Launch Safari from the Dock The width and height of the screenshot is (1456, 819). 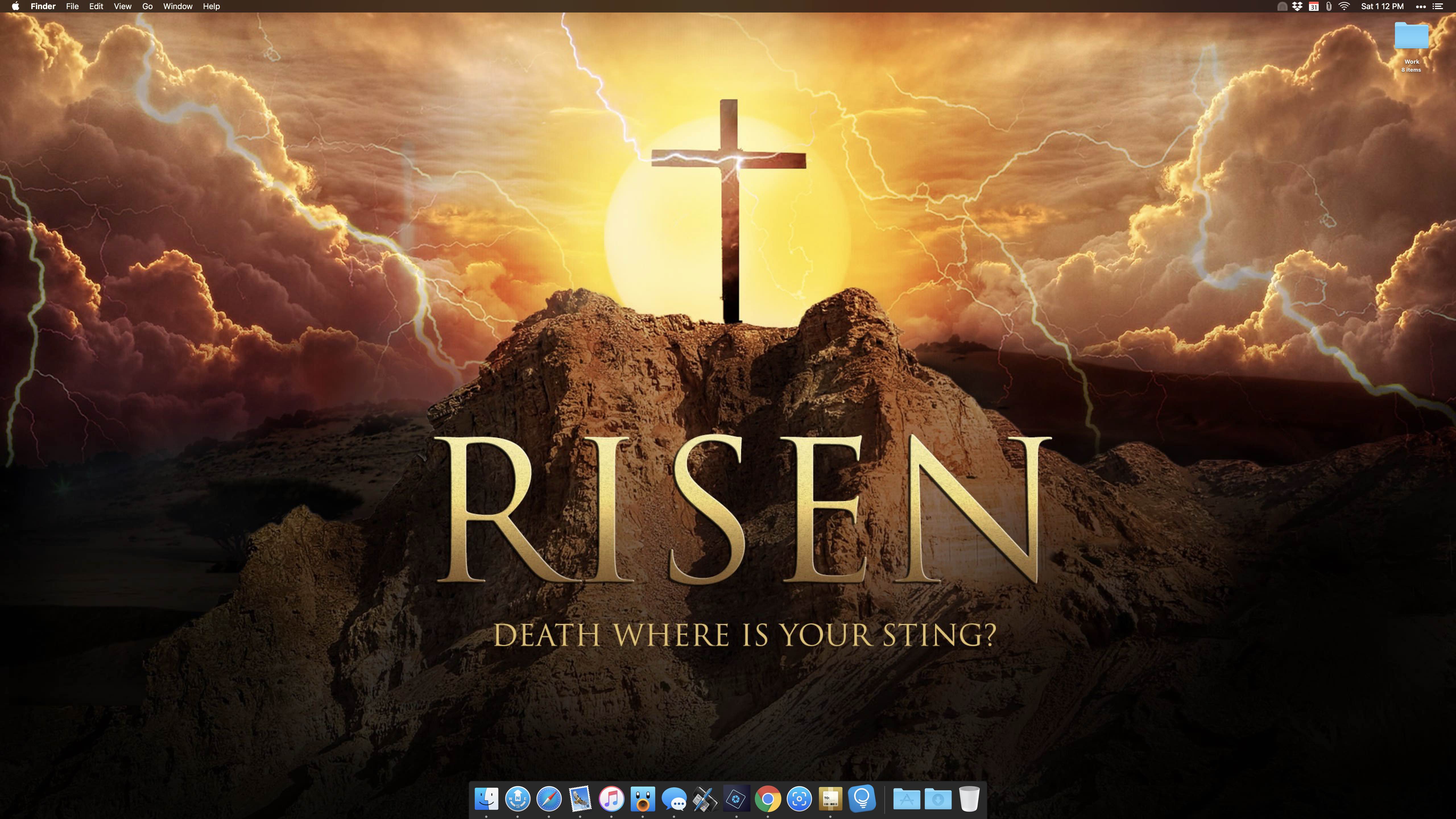pyautogui.click(x=549, y=799)
